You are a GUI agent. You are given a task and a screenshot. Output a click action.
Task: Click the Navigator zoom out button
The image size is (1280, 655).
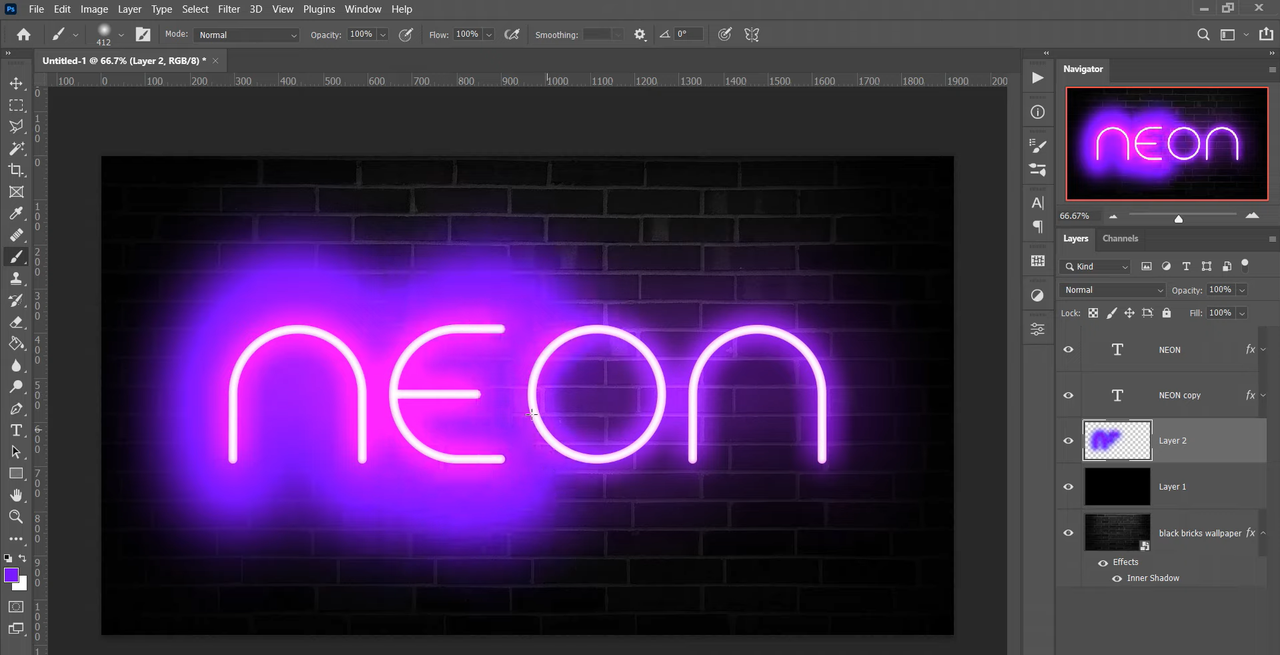click(x=1113, y=216)
